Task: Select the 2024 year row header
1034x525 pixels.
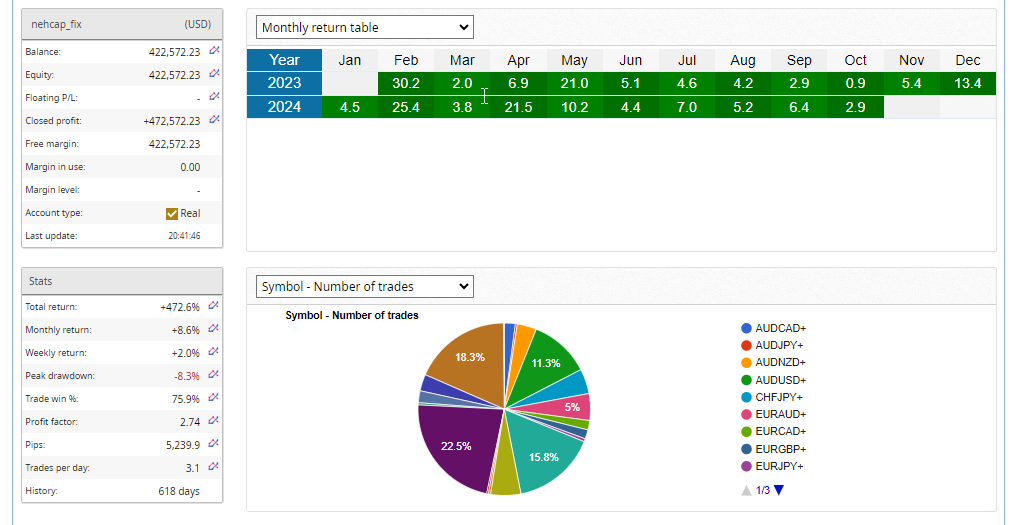Action: [x=284, y=107]
